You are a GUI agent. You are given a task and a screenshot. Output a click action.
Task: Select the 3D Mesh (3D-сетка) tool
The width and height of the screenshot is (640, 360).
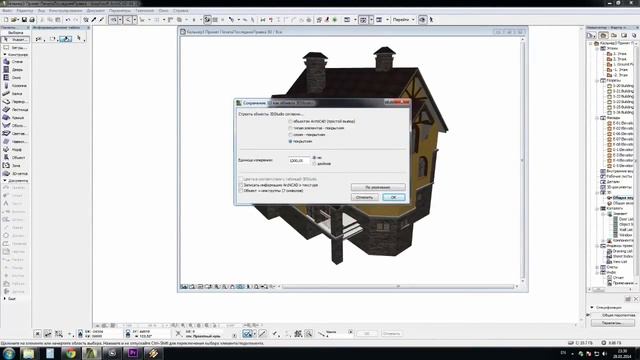point(15,173)
